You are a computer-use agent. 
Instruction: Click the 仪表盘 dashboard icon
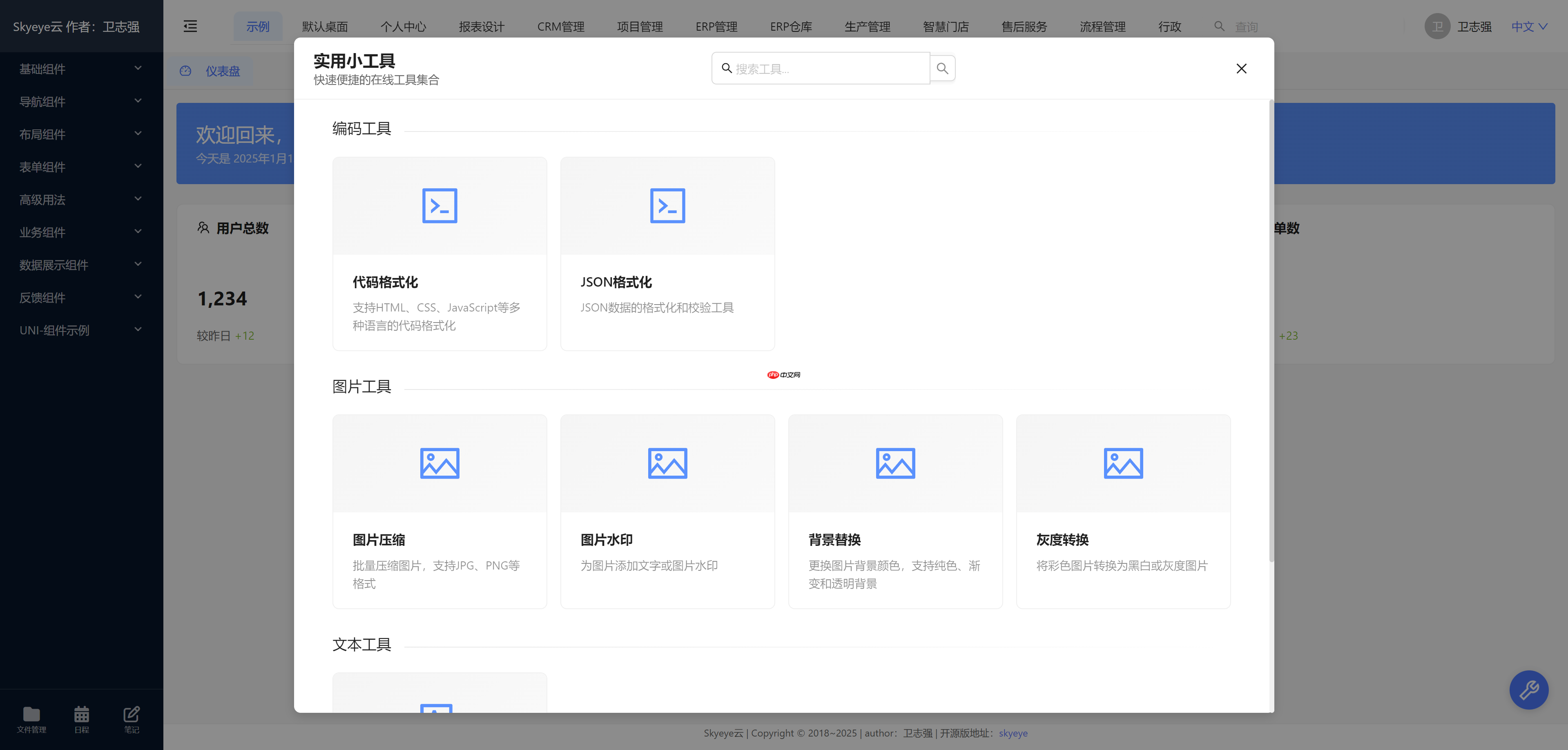pyautogui.click(x=185, y=71)
